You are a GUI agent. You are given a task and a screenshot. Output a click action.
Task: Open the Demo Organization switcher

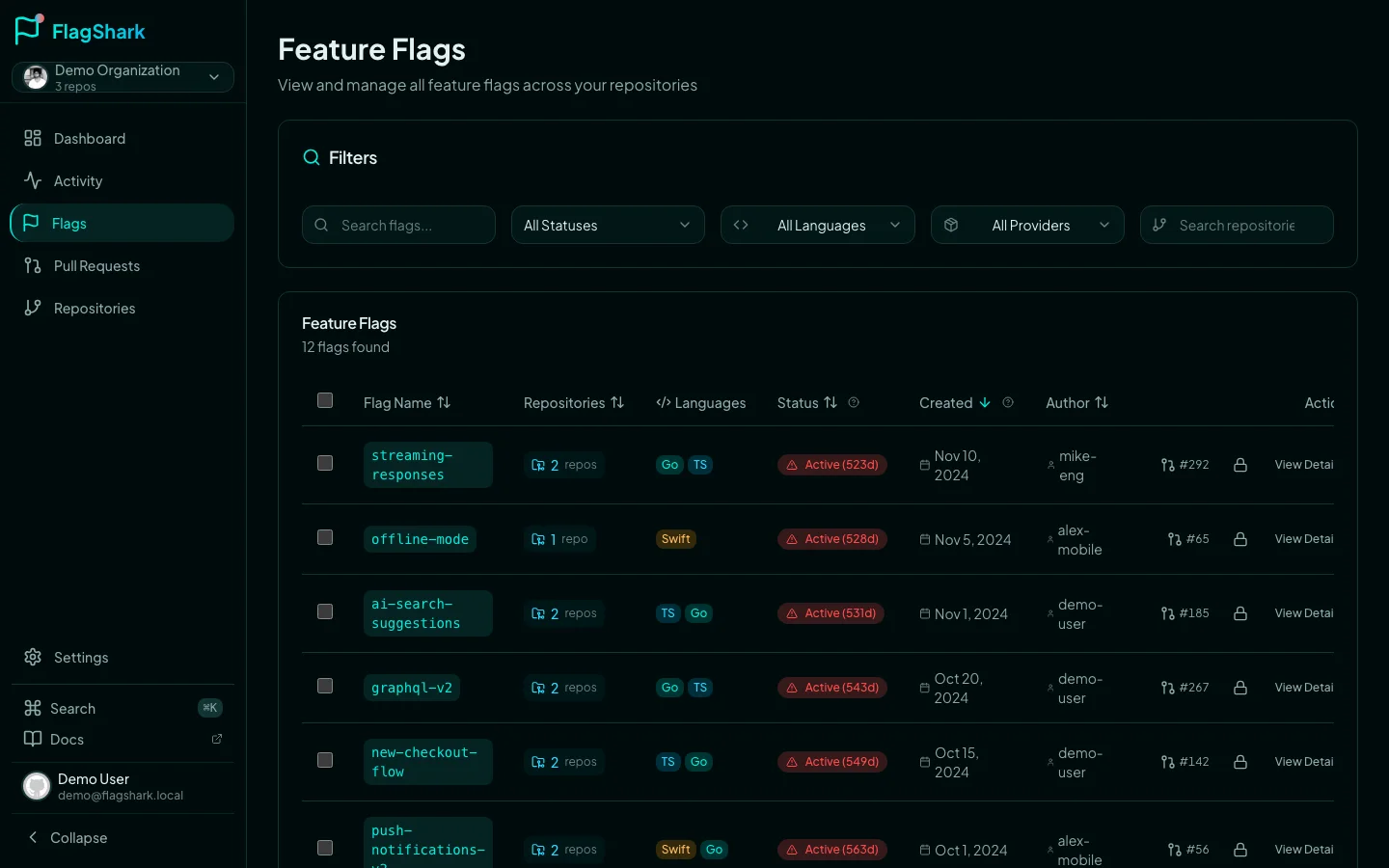pos(123,76)
